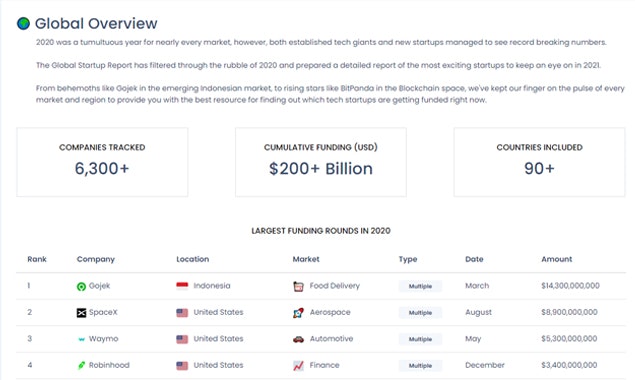Click the US flag in Waymo row

point(182,339)
